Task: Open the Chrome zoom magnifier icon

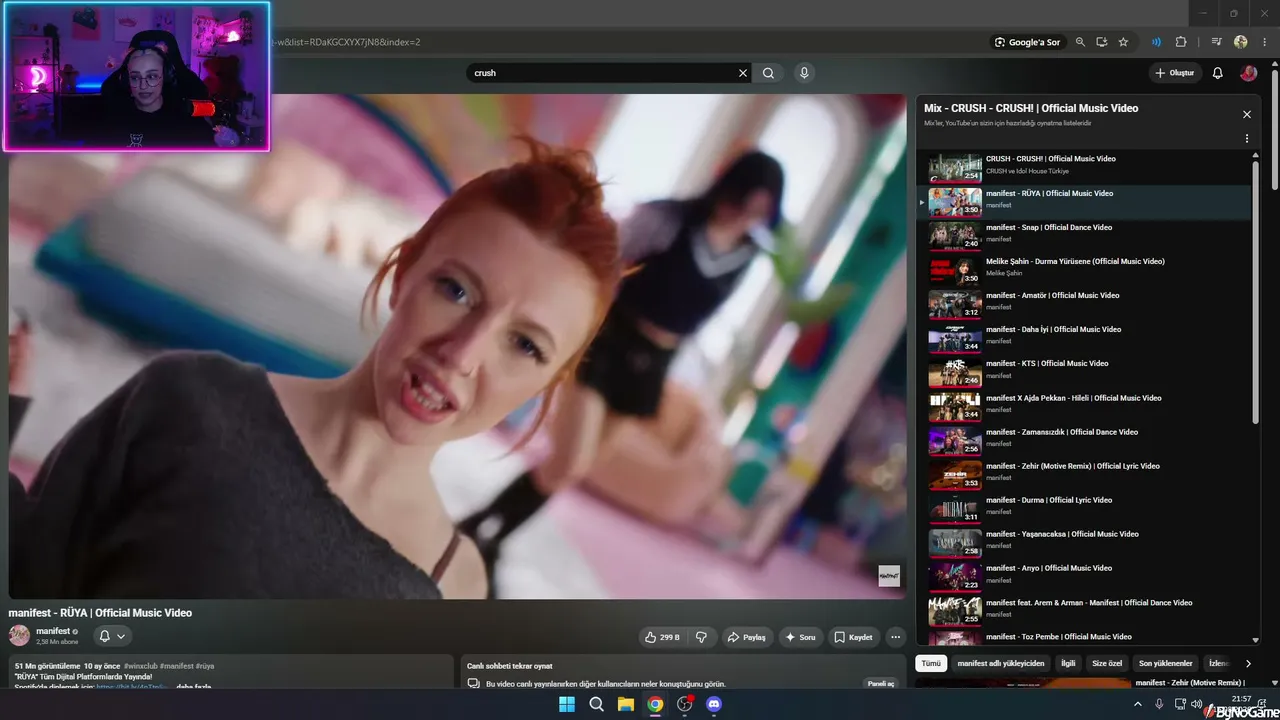Action: [1080, 42]
